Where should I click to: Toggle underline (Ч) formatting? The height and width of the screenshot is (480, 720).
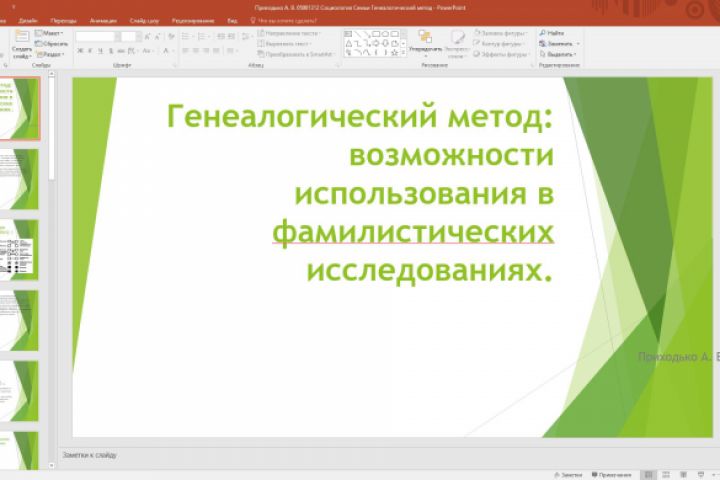(x=101, y=51)
